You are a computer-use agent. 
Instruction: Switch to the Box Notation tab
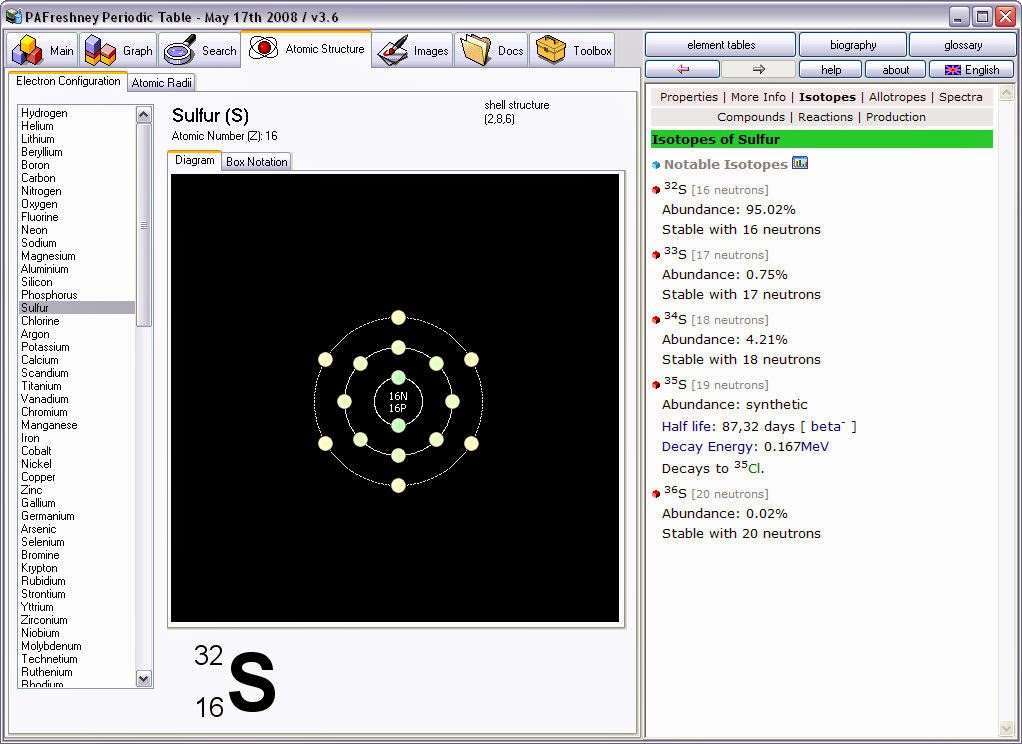[x=256, y=162]
